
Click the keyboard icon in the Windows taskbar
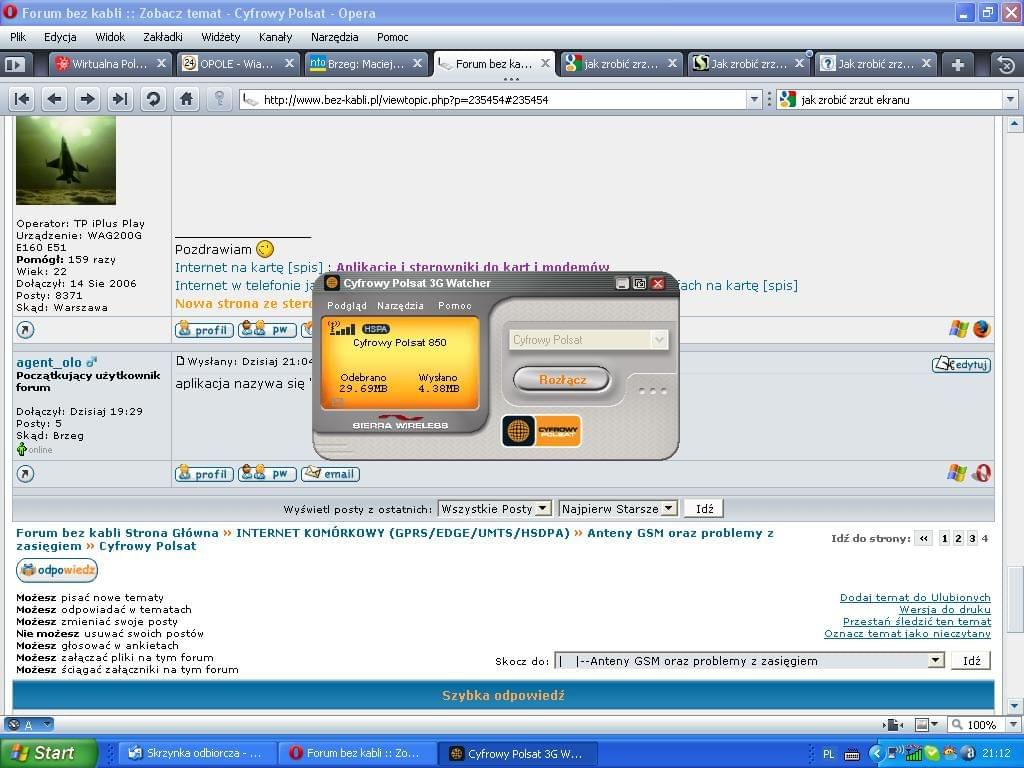click(852, 754)
